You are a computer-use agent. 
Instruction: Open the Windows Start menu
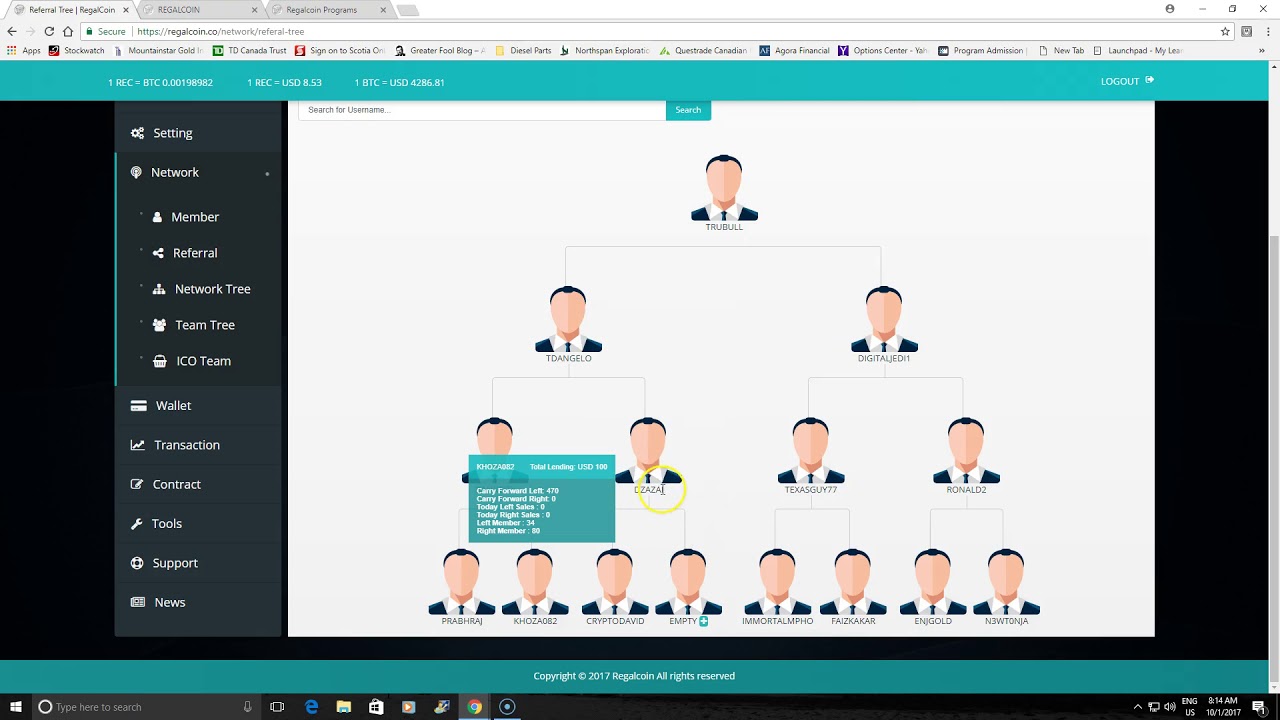(15, 707)
